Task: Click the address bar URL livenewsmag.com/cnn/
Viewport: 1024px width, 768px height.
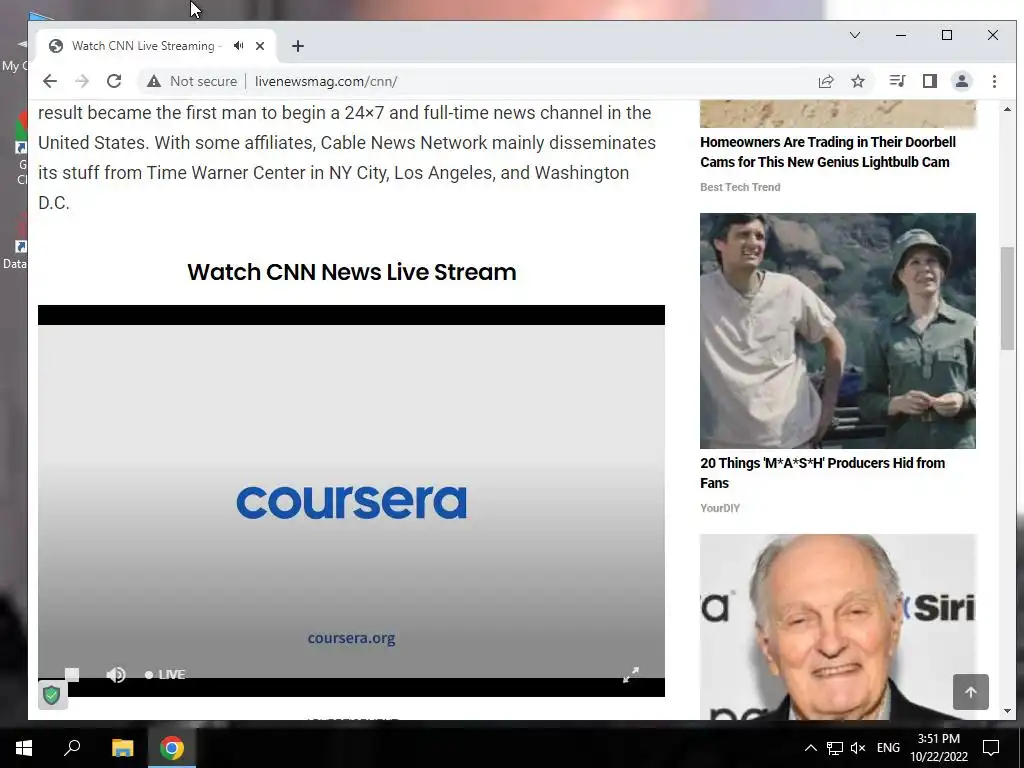Action: [x=326, y=81]
